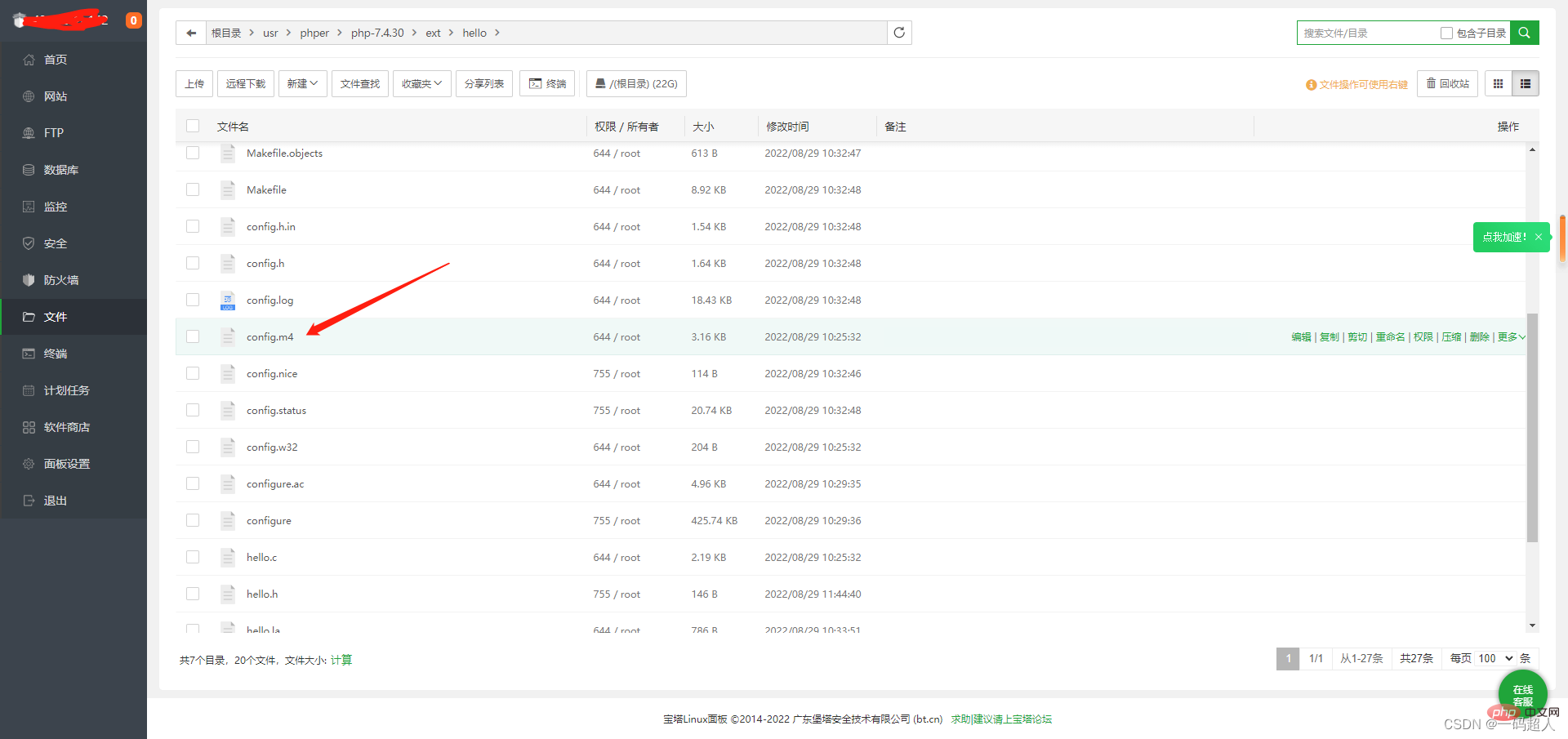1568x739 pixels.
Task: Select checkbox for config.m4
Action: click(193, 336)
